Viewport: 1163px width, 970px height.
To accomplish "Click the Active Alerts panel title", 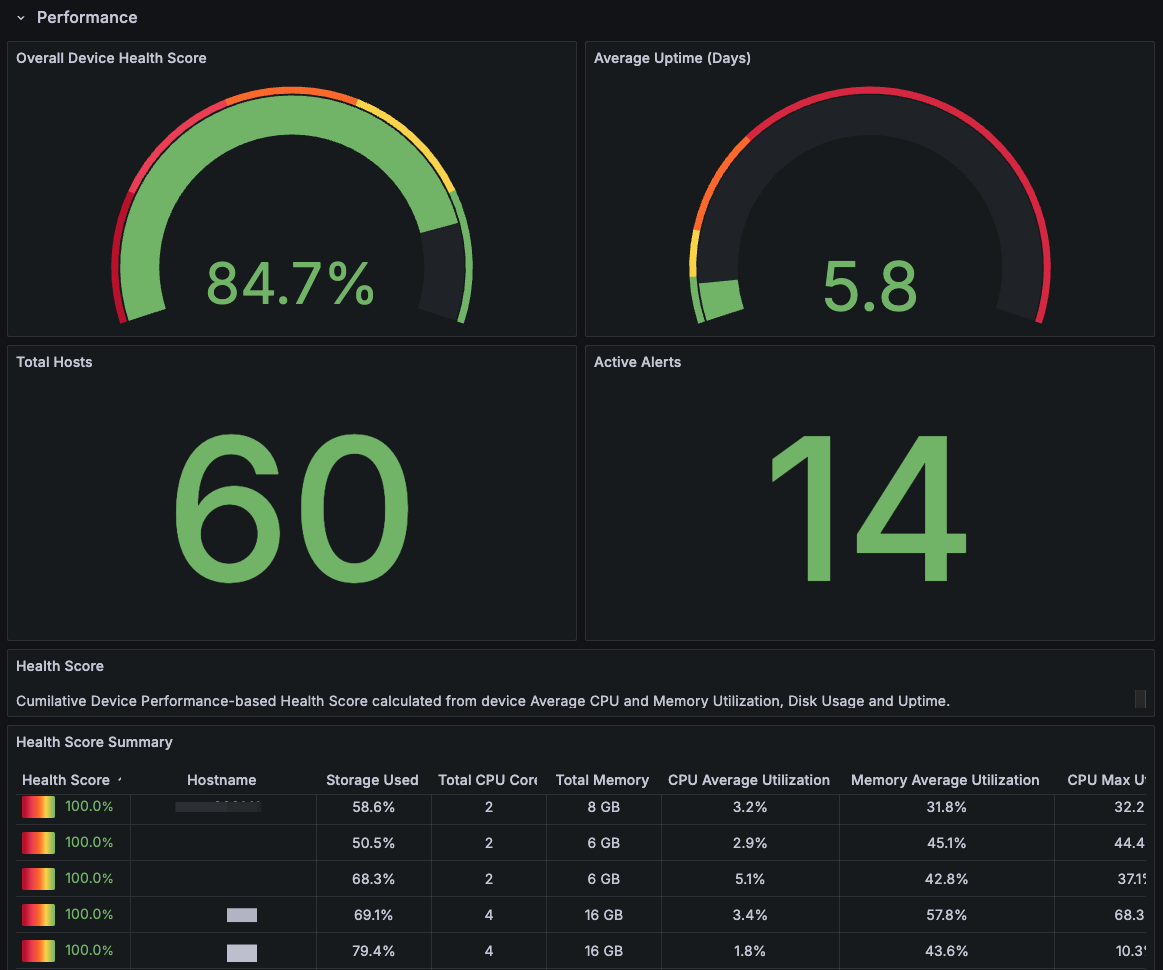I will click(637, 362).
